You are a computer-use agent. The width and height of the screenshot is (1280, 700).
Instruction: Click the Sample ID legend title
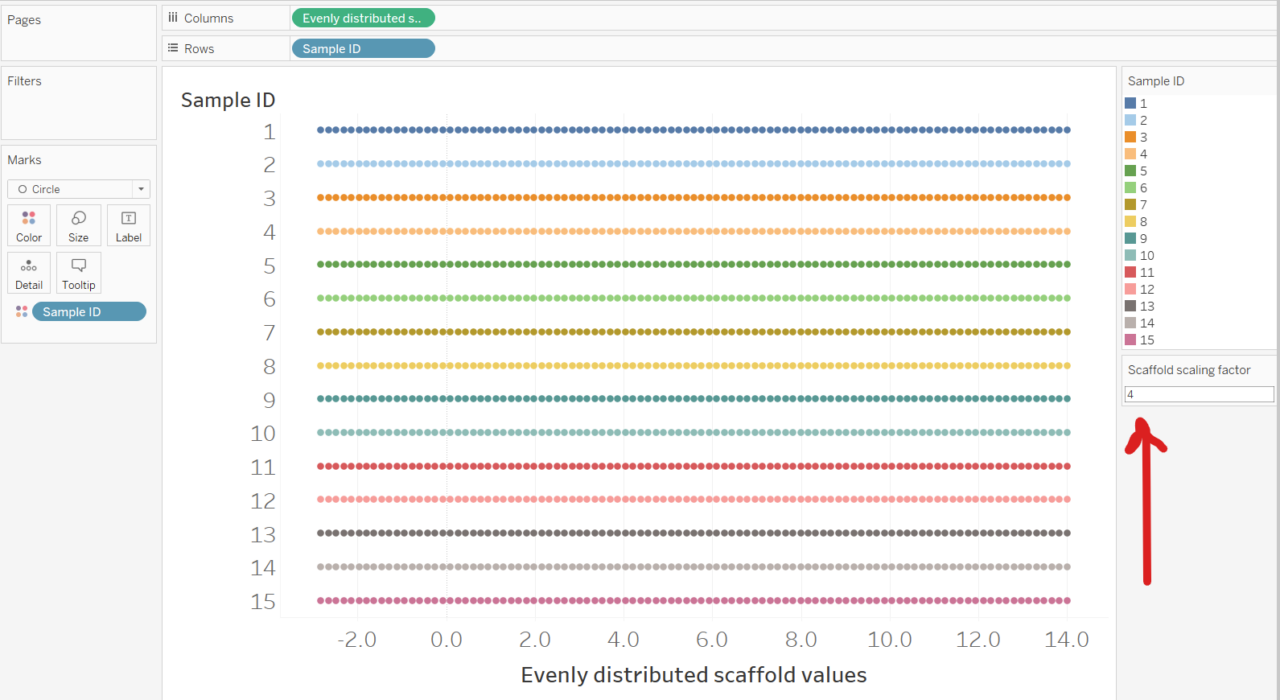[1156, 81]
